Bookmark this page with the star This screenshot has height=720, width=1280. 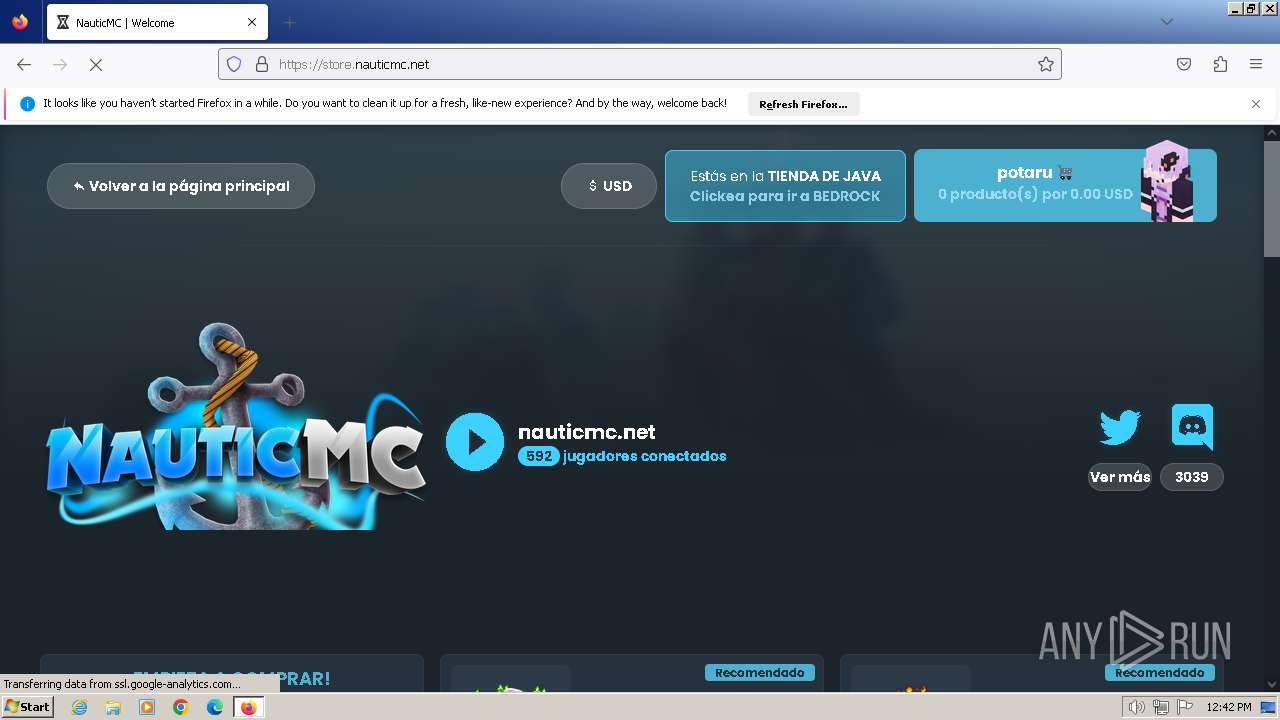(1046, 64)
